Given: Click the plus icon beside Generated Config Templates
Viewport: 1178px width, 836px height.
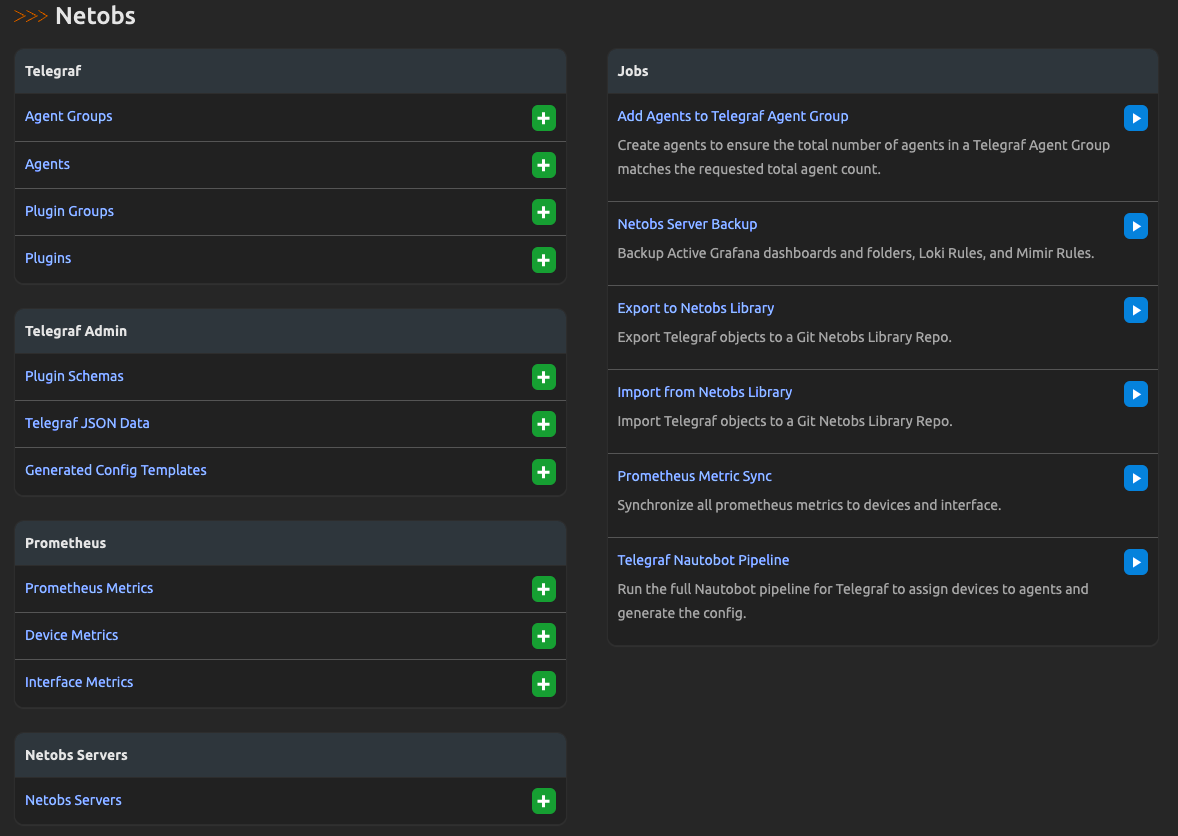Looking at the screenshot, I should point(543,472).
